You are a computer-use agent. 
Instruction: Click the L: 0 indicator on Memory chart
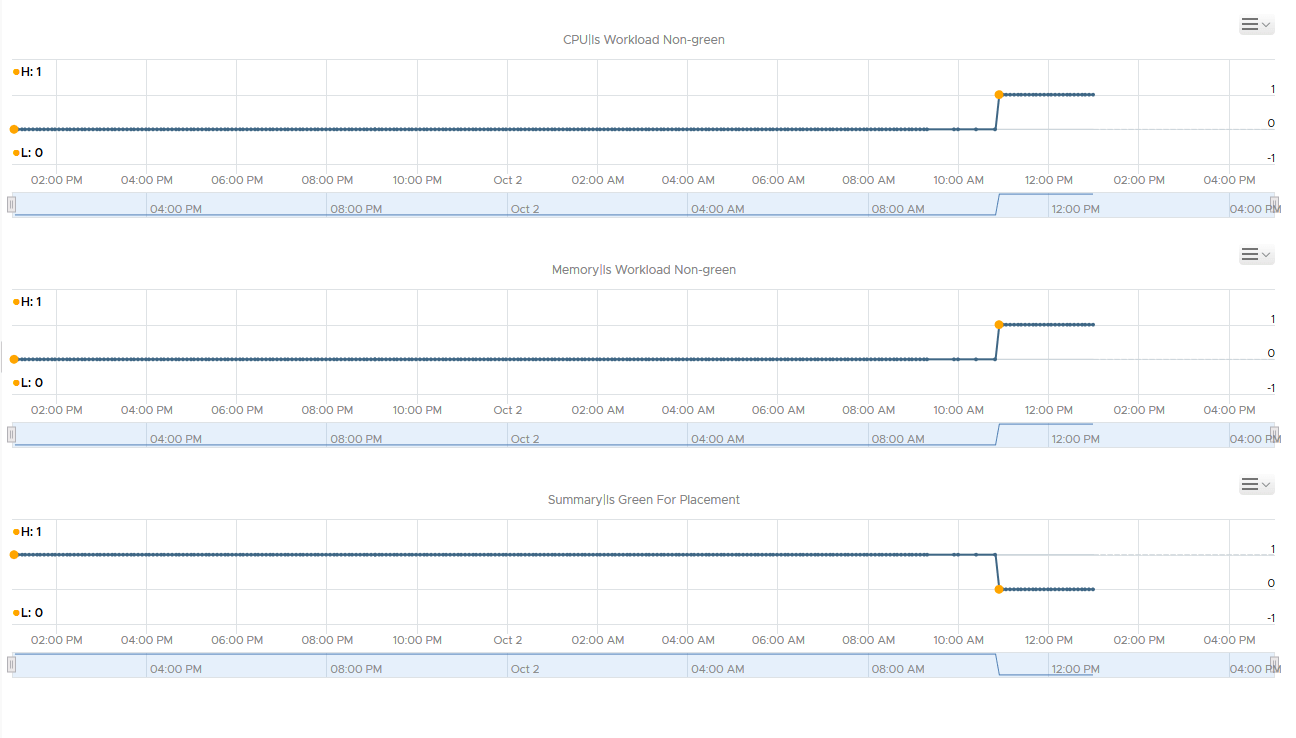click(x=28, y=383)
